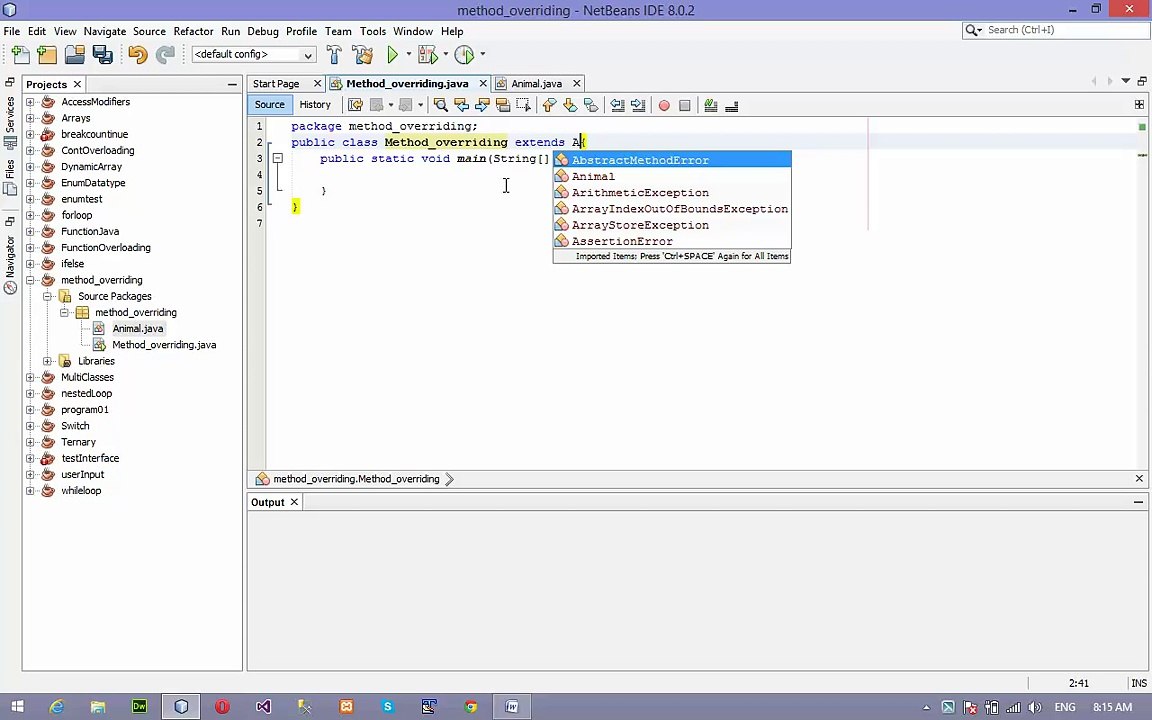Screen dimensions: 1152x720
Task: Close the Output panel tab
Action: [294, 502]
